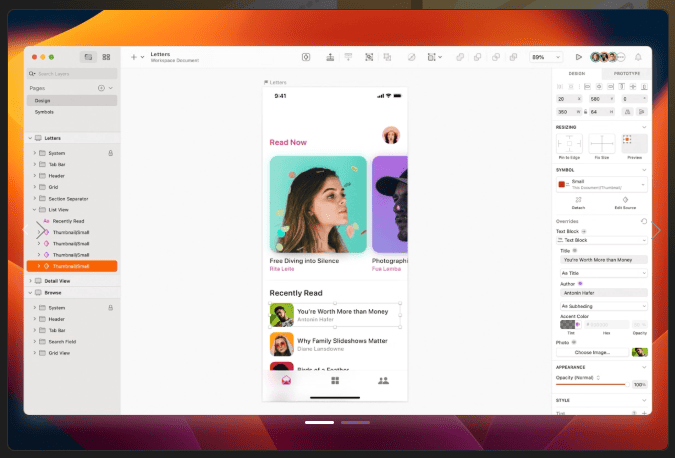Open the As Subheading text style dropdown
675x458 pixels.
(604, 306)
